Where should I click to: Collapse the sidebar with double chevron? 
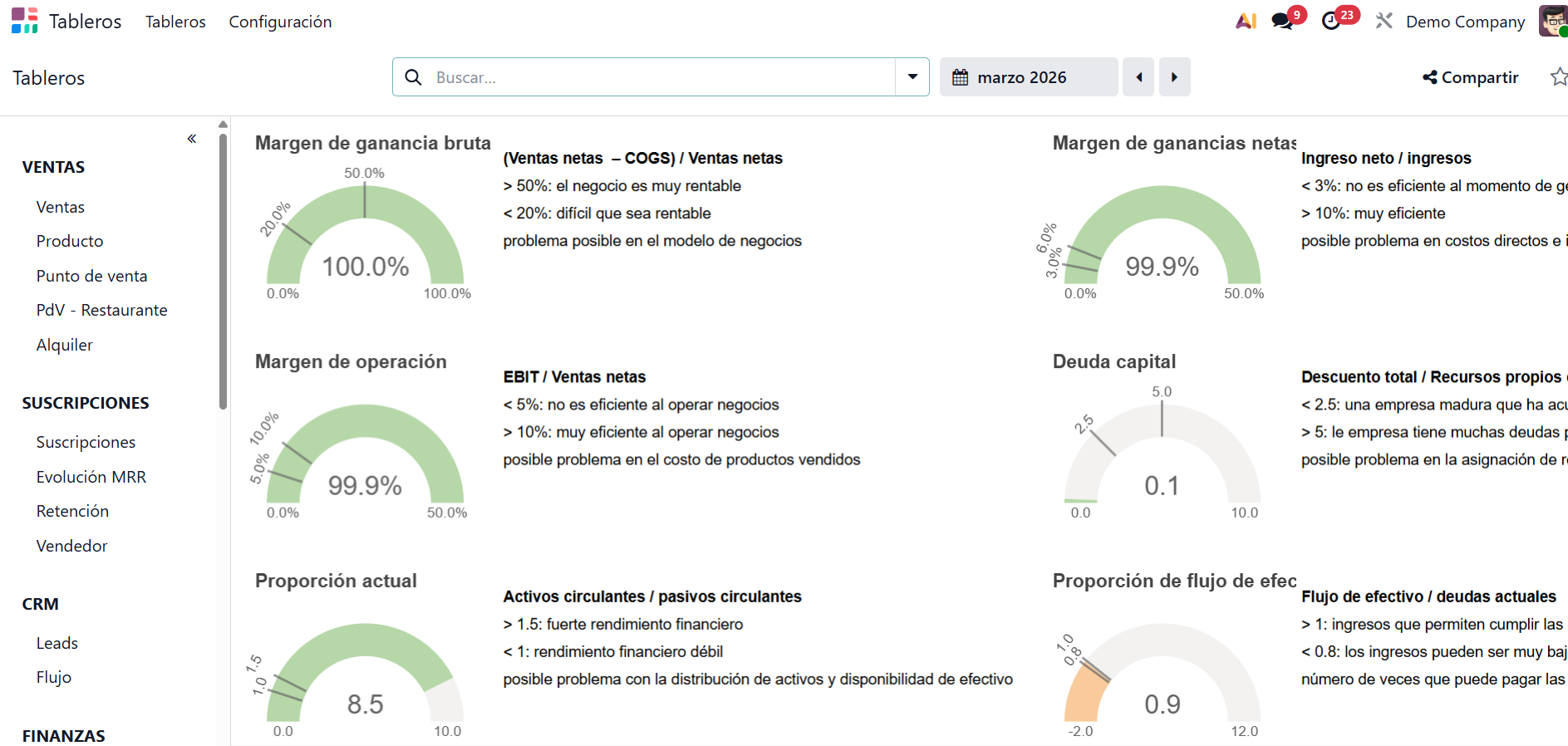[x=192, y=139]
